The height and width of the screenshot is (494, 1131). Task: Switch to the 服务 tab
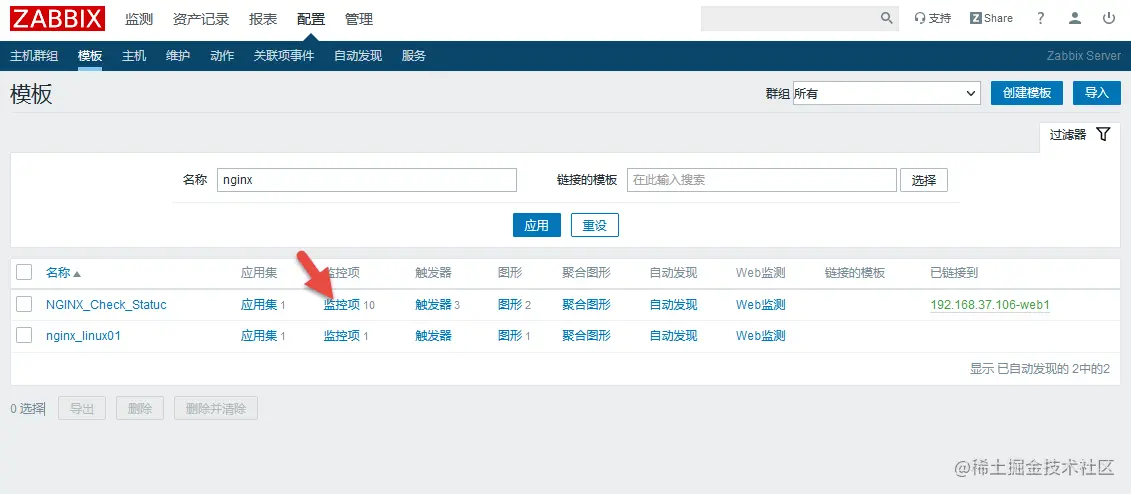[414, 56]
